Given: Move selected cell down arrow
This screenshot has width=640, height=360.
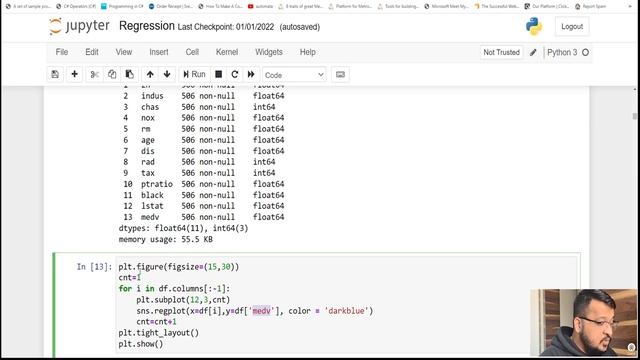Looking at the screenshot, I should (x=167, y=75).
